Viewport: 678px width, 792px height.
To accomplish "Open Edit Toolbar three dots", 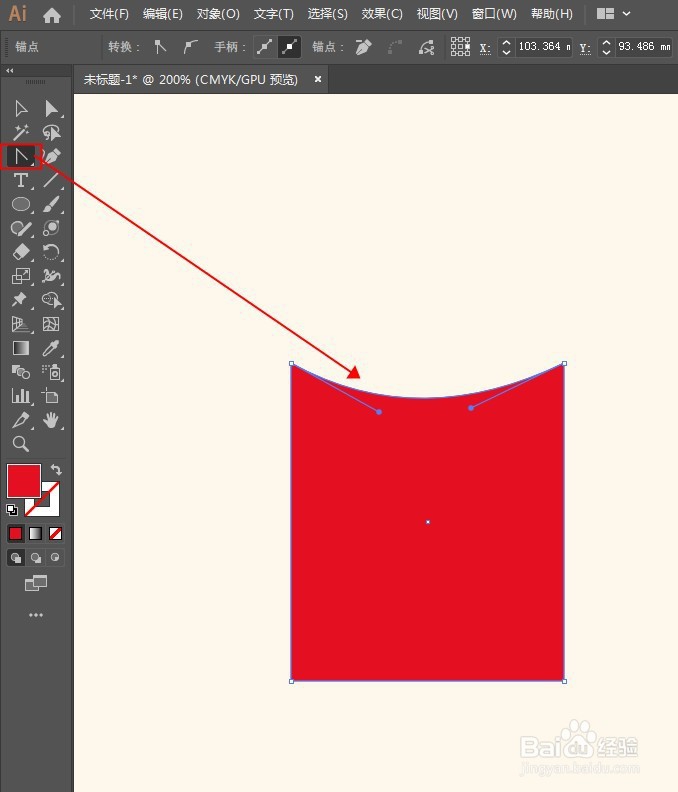I will click(36, 615).
